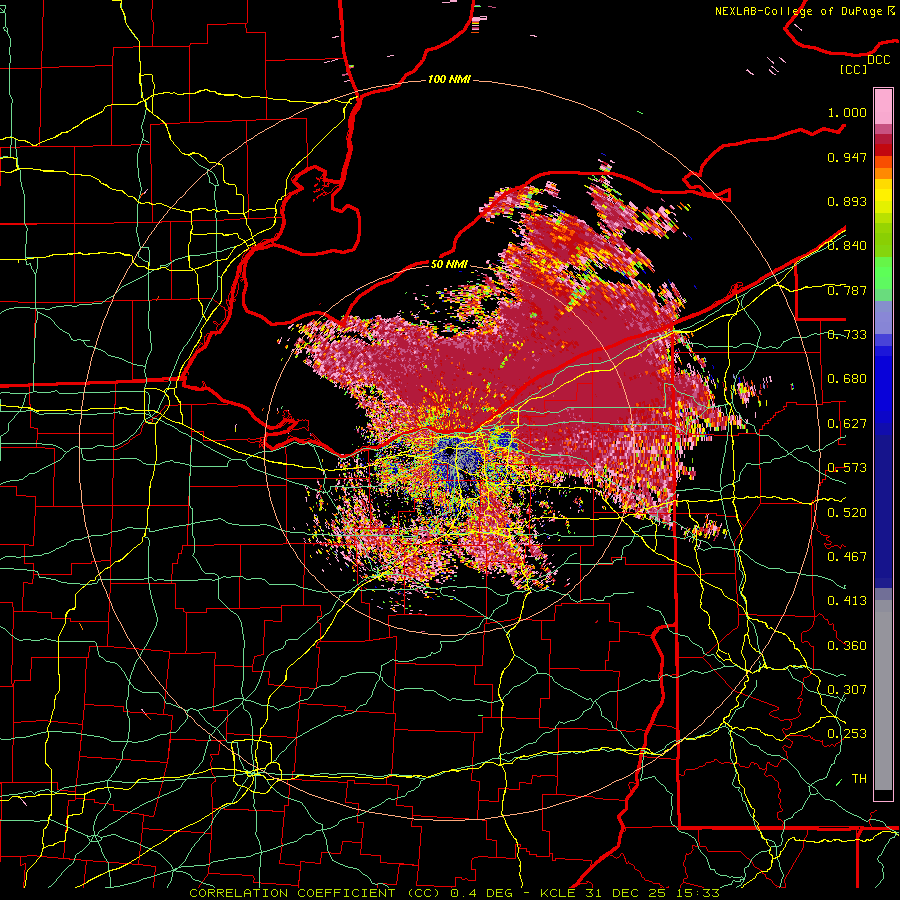Screen dimensions: 900x900
Task: Click the TH label at the bottom of the scale
Action: tap(859, 778)
